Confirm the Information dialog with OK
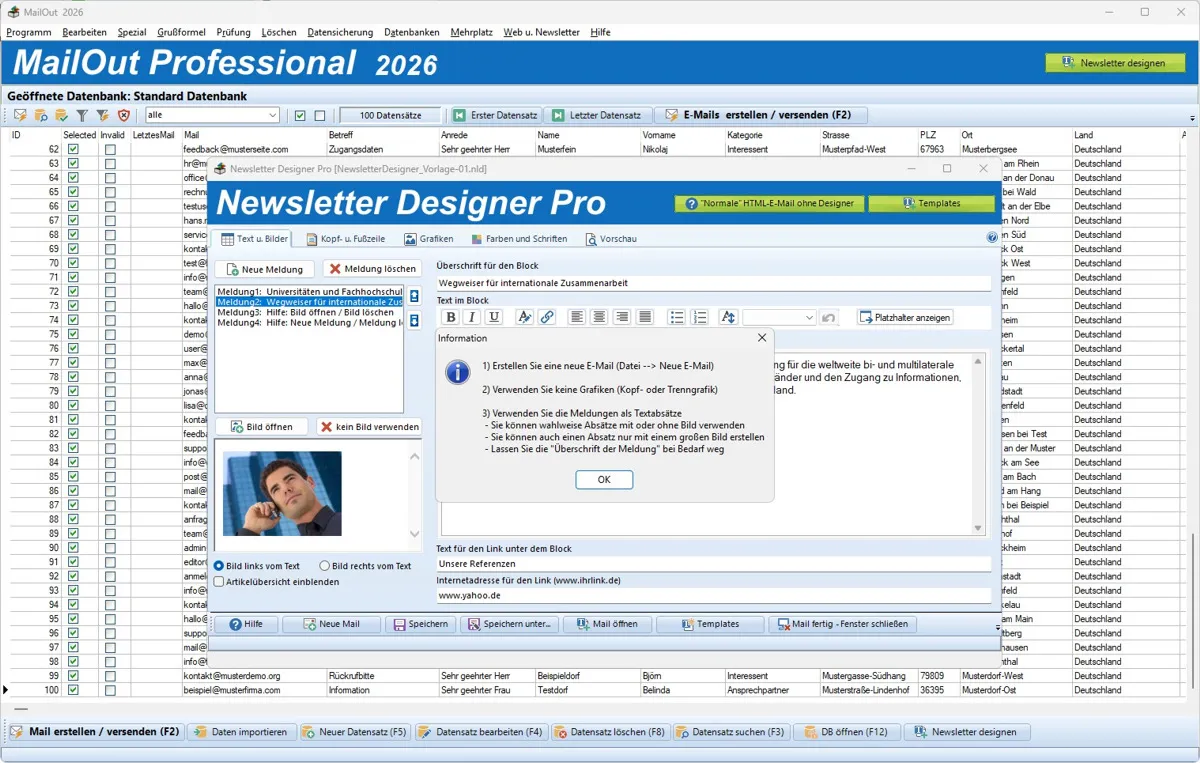The height and width of the screenshot is (763, 1200). (x=604, y=480)
